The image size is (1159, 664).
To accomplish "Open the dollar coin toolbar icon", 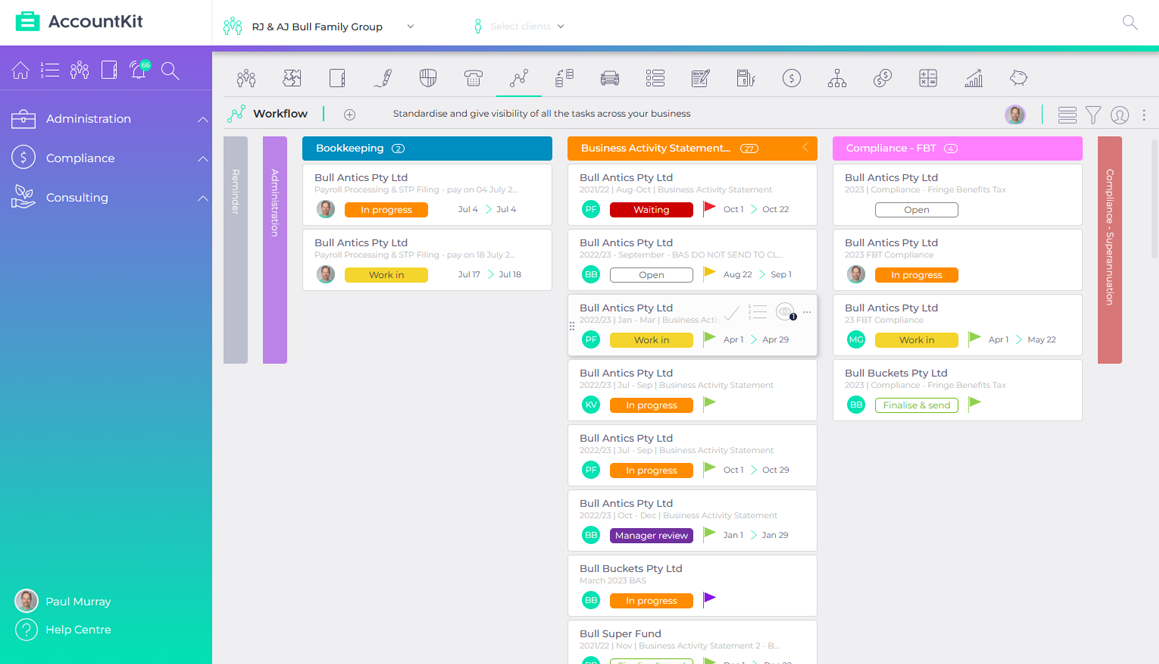I will (x=792, y=78).
